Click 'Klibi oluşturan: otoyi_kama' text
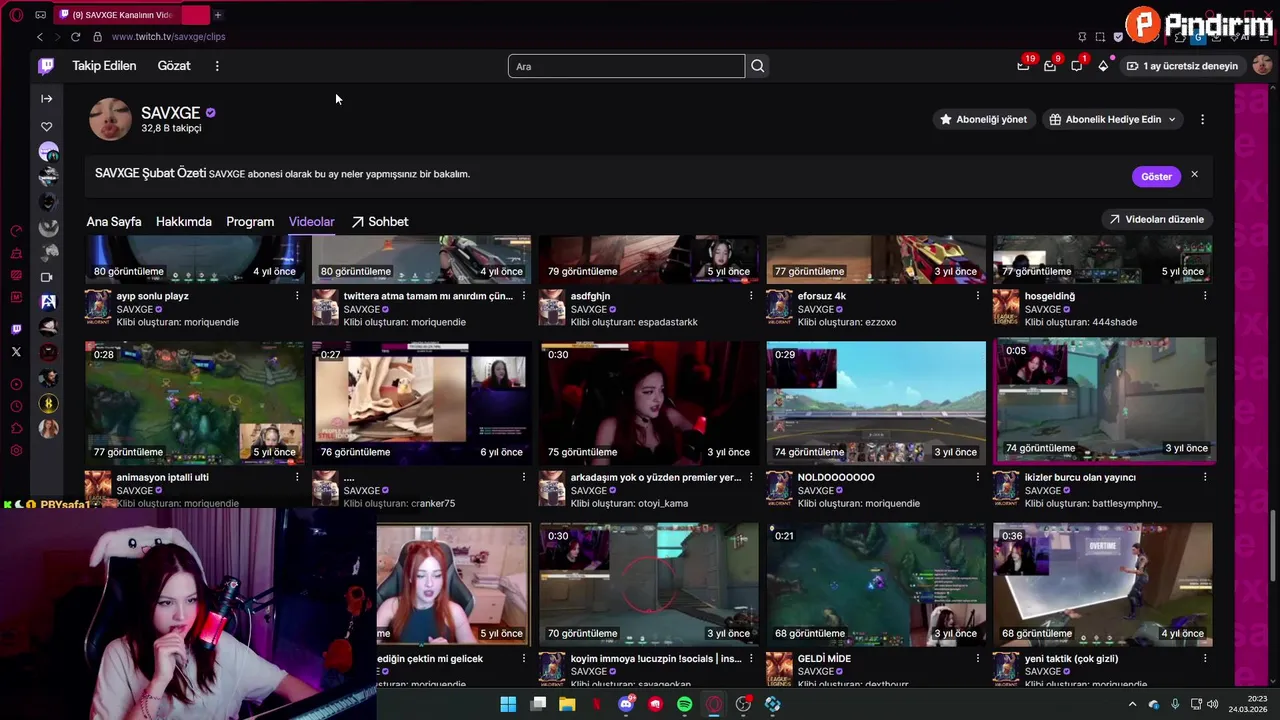Viewport: 1280px width, 720px height. (x=629, y=503)
